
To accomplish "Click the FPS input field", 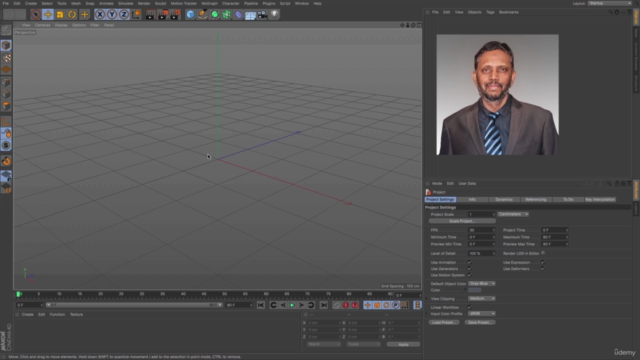I will pos(482,230).
